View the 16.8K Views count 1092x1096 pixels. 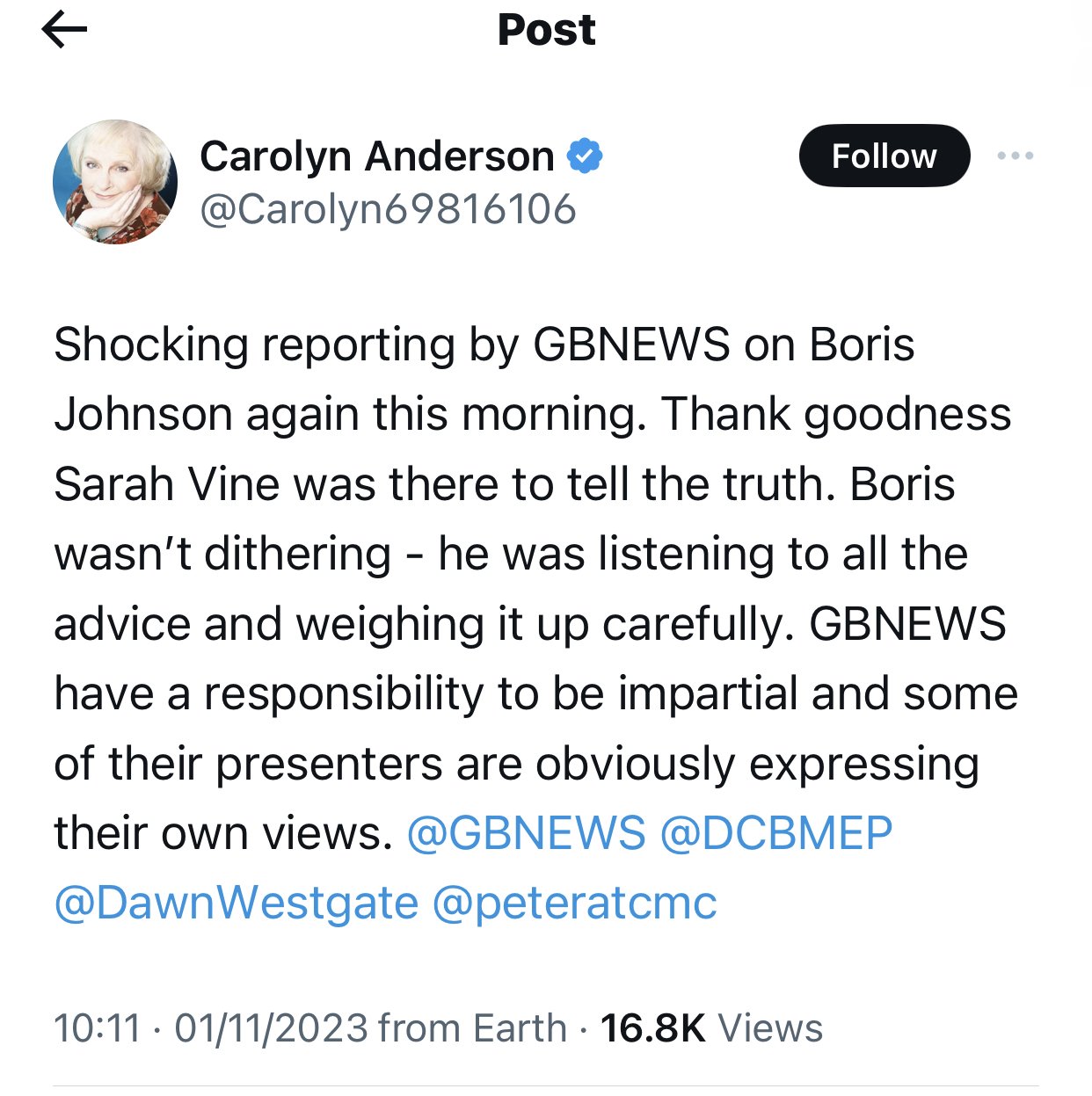(710, 1028)
